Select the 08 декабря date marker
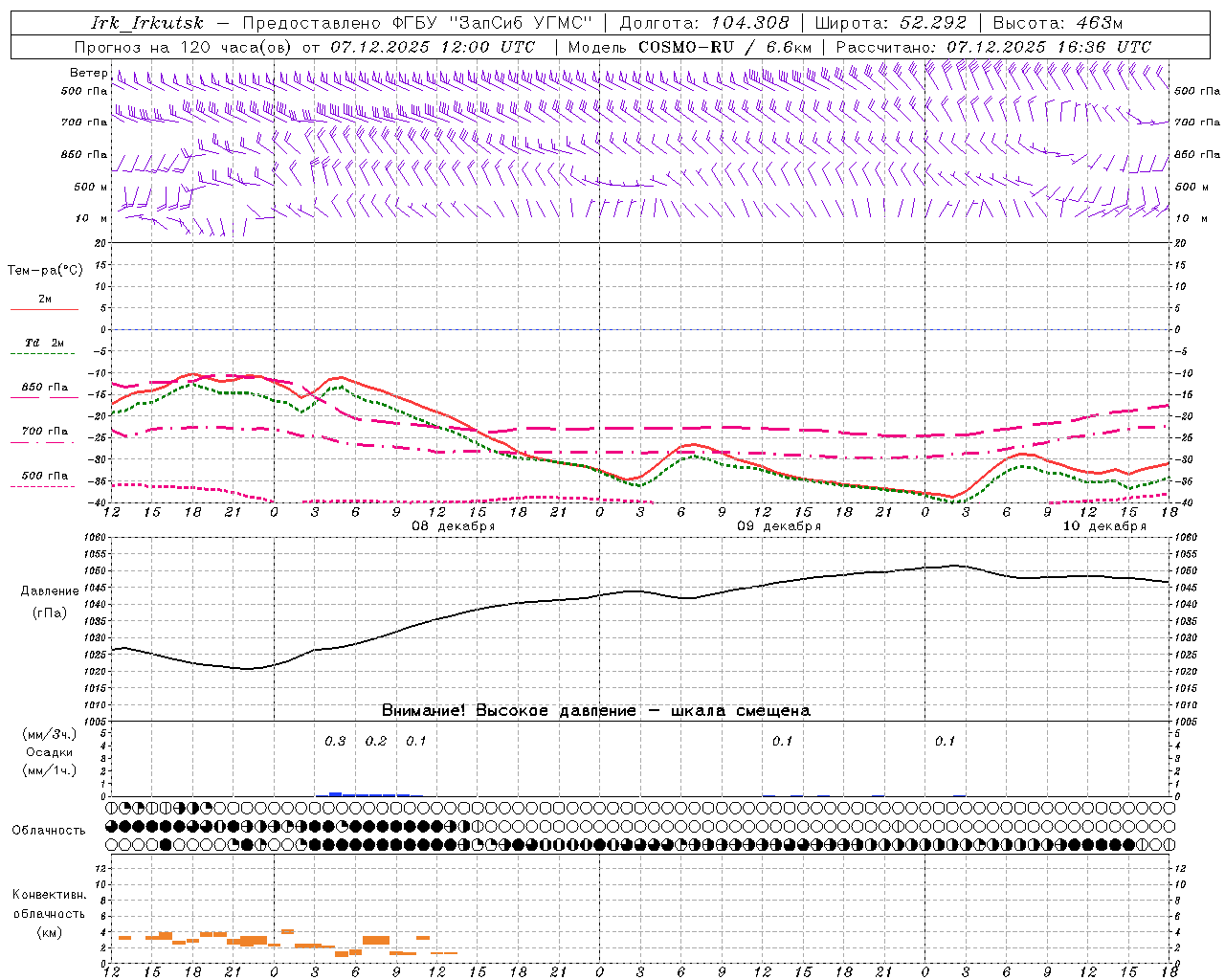Image resolution: width=1225 pixels, height=980 pixels. (x=453, y=526)
